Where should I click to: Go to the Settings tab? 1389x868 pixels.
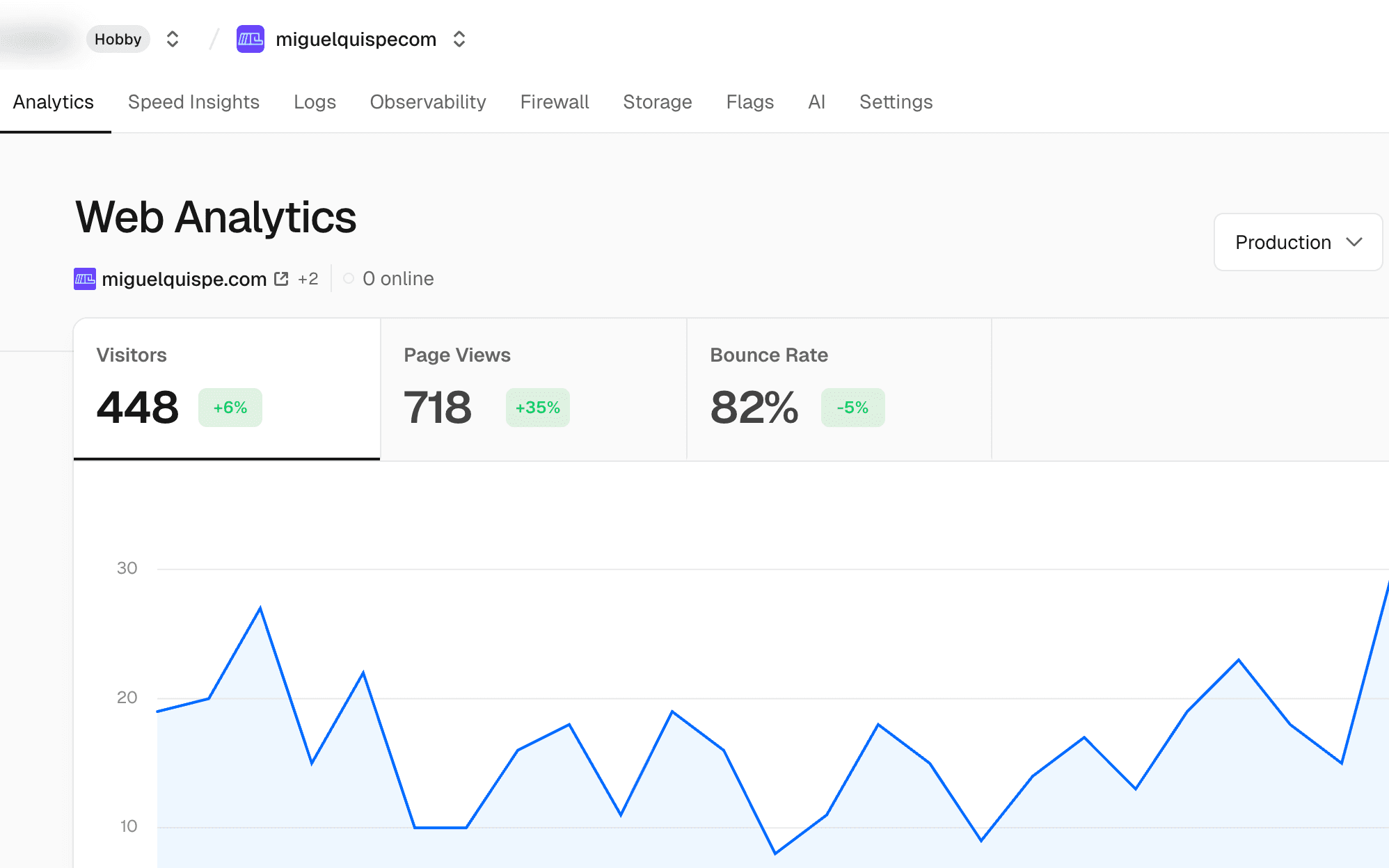896,102
